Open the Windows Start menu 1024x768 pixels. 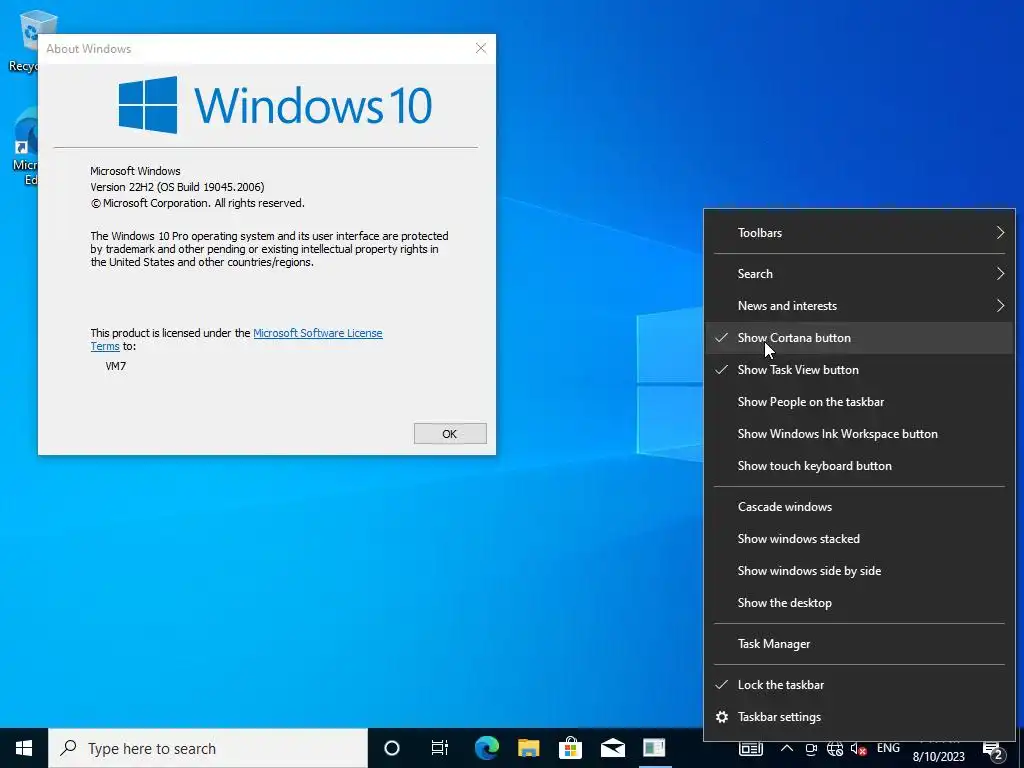click(x=24, y=748)
